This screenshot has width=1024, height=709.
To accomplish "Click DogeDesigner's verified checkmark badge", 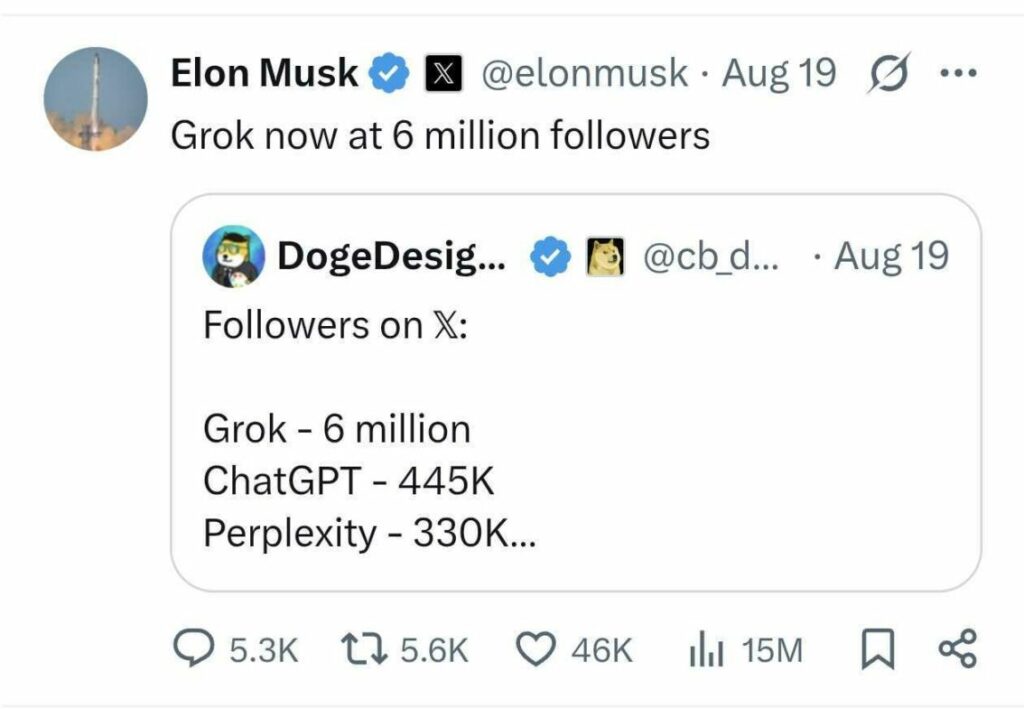I will [546, 257].
